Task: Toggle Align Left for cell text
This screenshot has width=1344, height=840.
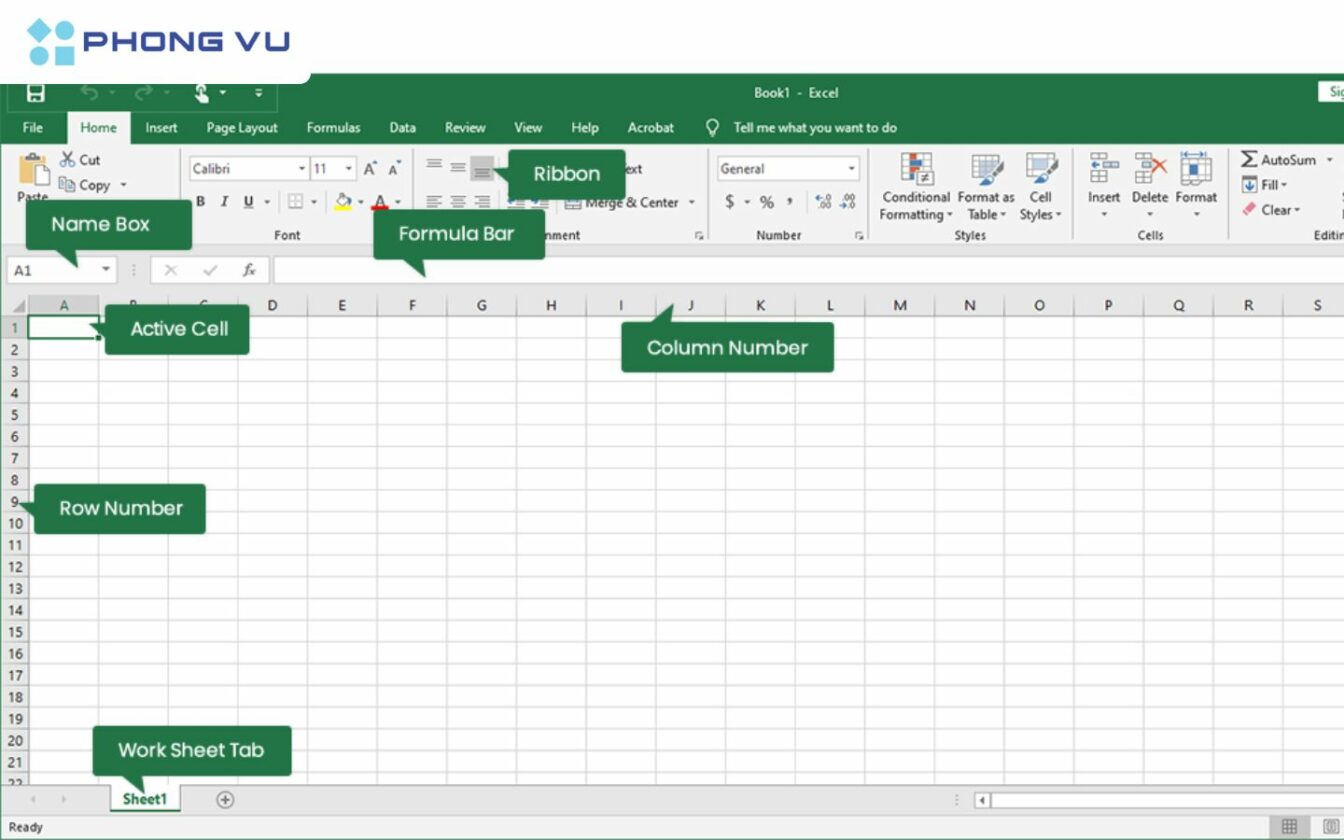Action: point(434,202)
